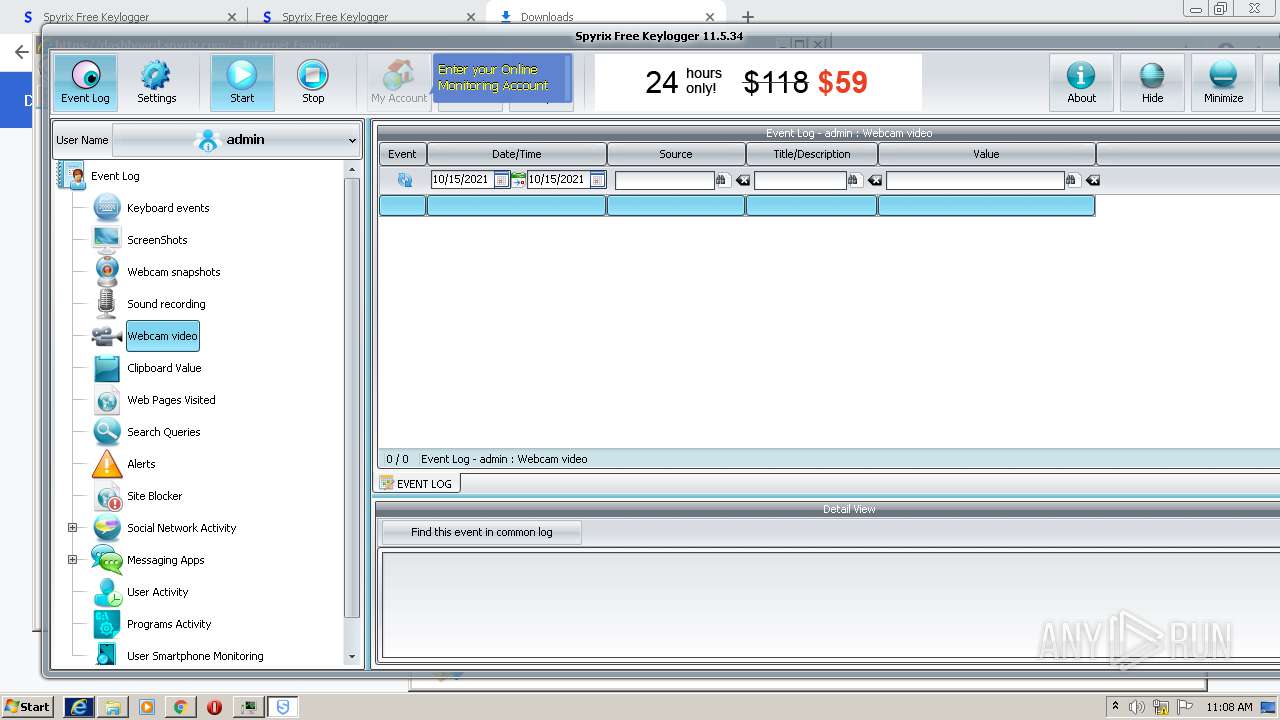Search using Source filter binoculars icon
Screen dimensions: 1280x720
click(x=722, y=180)
